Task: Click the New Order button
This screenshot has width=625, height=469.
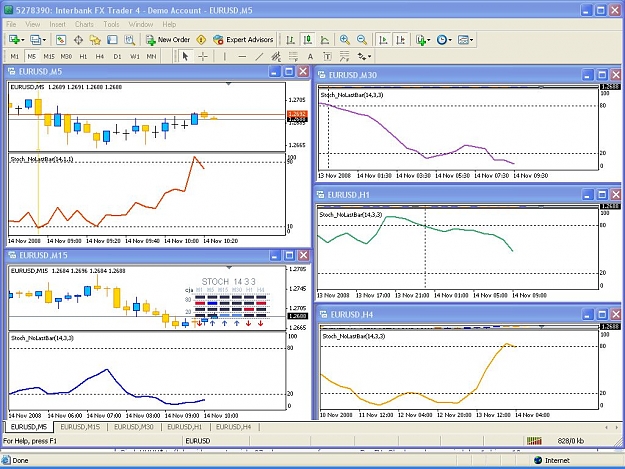Action: pyautogui.click(x=168, y=39)
